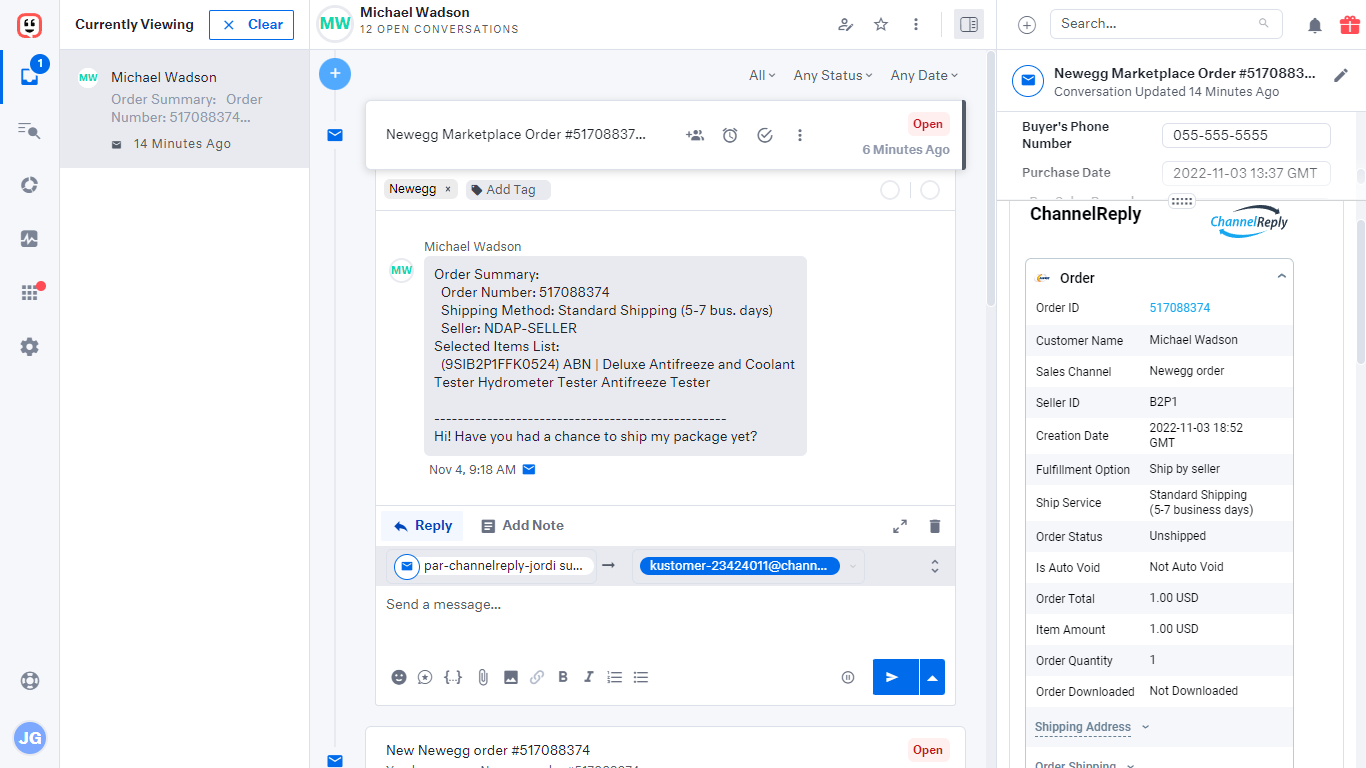Click the add plus circle near search

(x=1027, y=25)
